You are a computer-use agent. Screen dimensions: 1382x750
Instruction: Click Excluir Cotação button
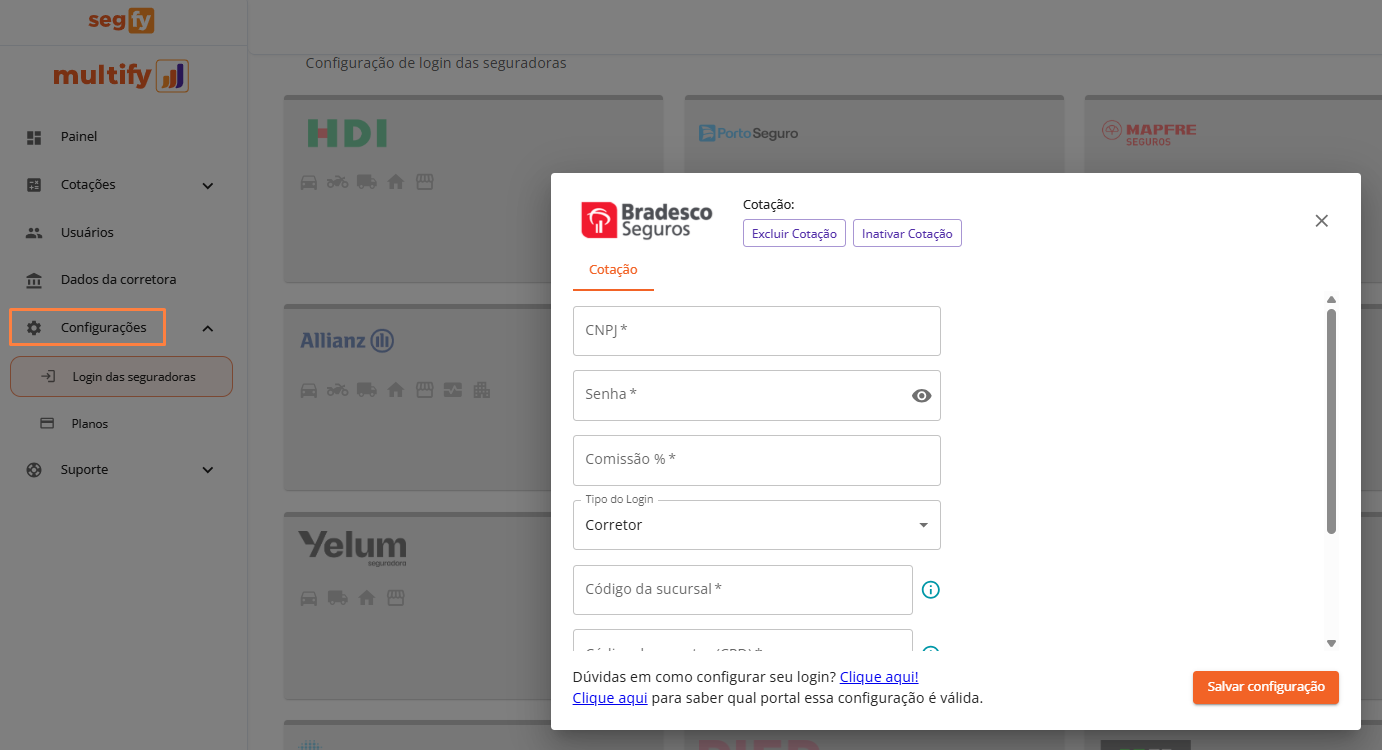coord(794,233)
